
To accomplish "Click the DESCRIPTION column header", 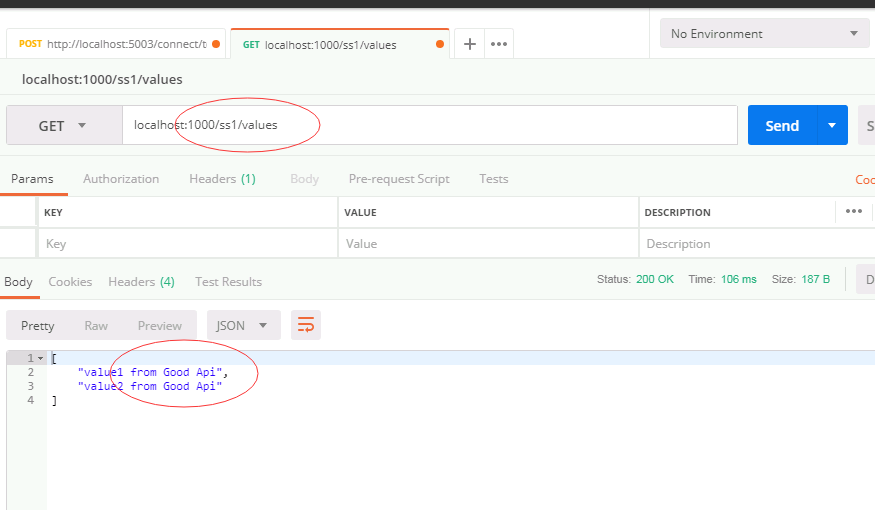I will (x=677, y=213).
